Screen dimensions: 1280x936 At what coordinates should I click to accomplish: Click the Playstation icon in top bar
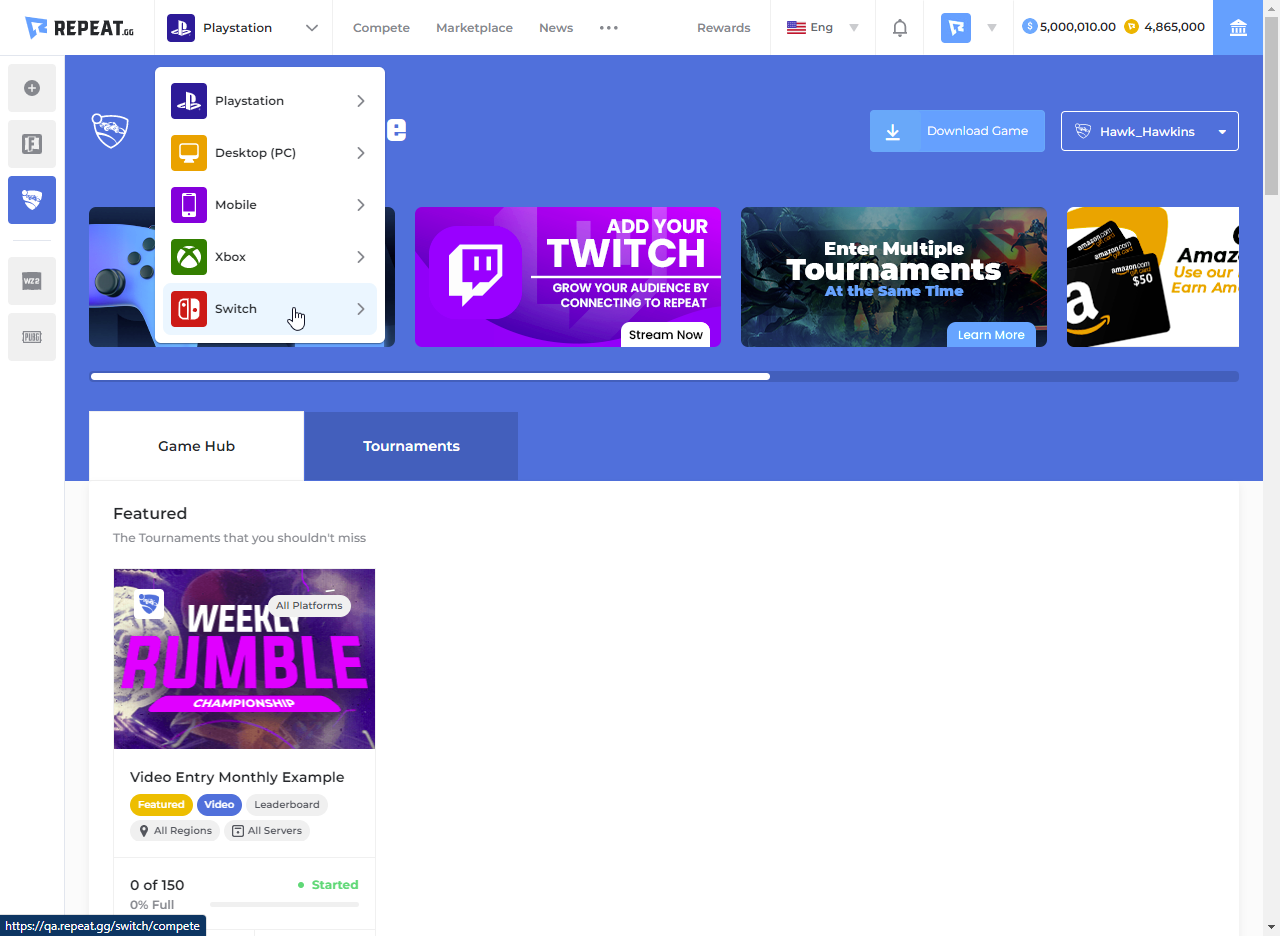[181, 28]
